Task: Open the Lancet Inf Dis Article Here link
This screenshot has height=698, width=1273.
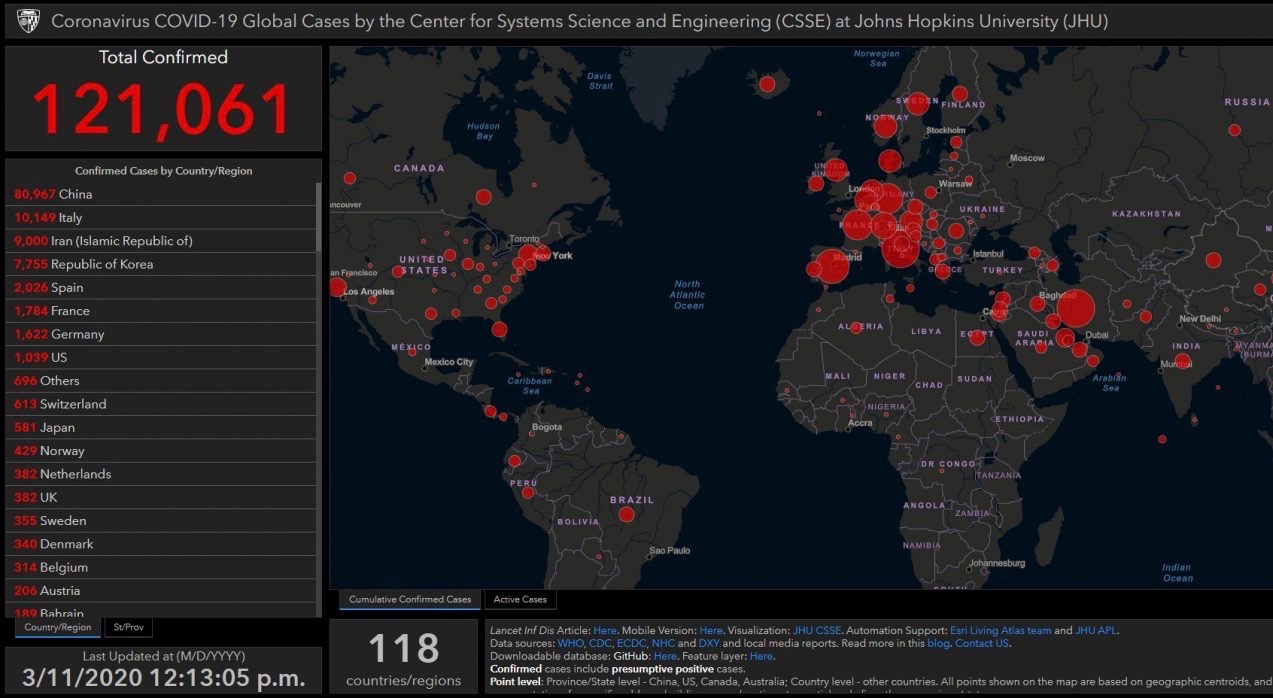Action: pos(605,631)
